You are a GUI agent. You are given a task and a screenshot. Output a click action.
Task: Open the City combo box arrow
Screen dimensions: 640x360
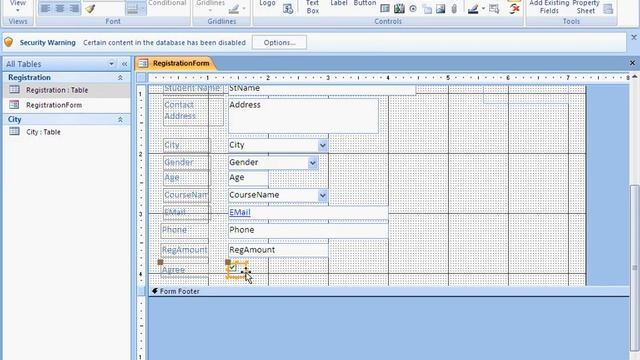[323, 145]
